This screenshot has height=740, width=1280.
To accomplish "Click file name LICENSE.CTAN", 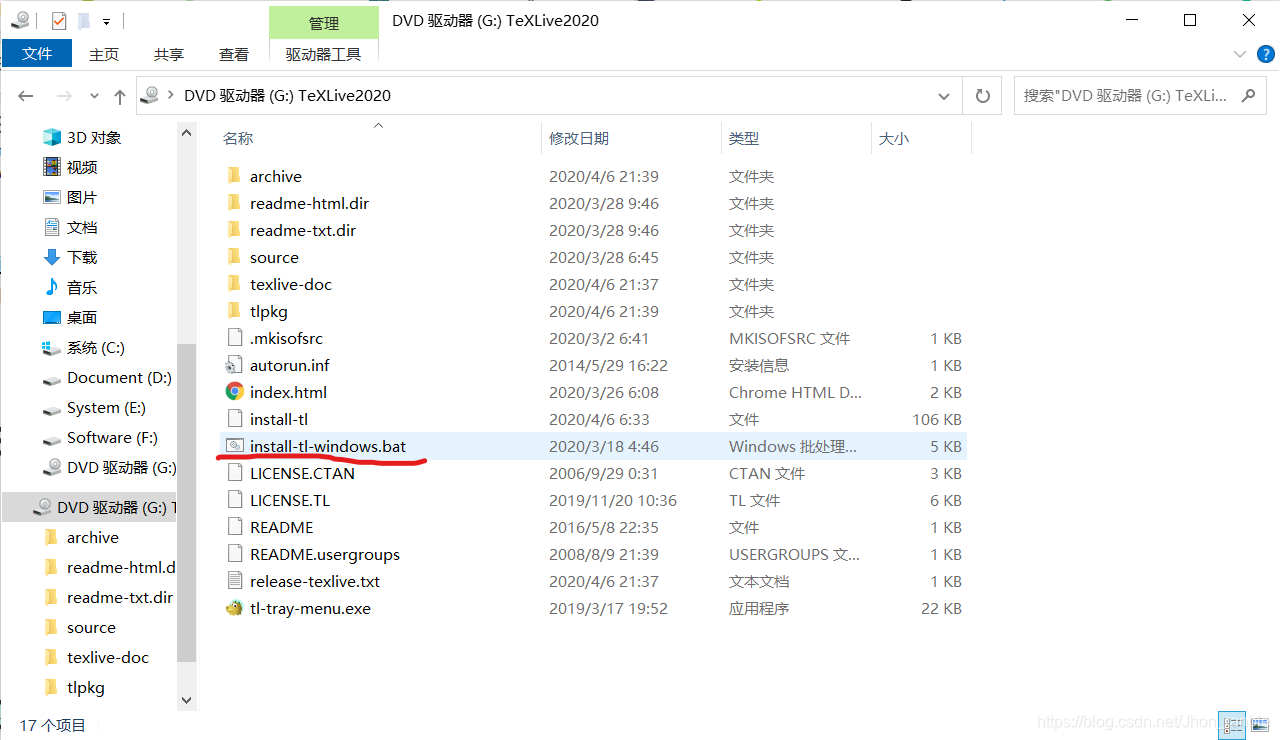I will pos(302,473).
